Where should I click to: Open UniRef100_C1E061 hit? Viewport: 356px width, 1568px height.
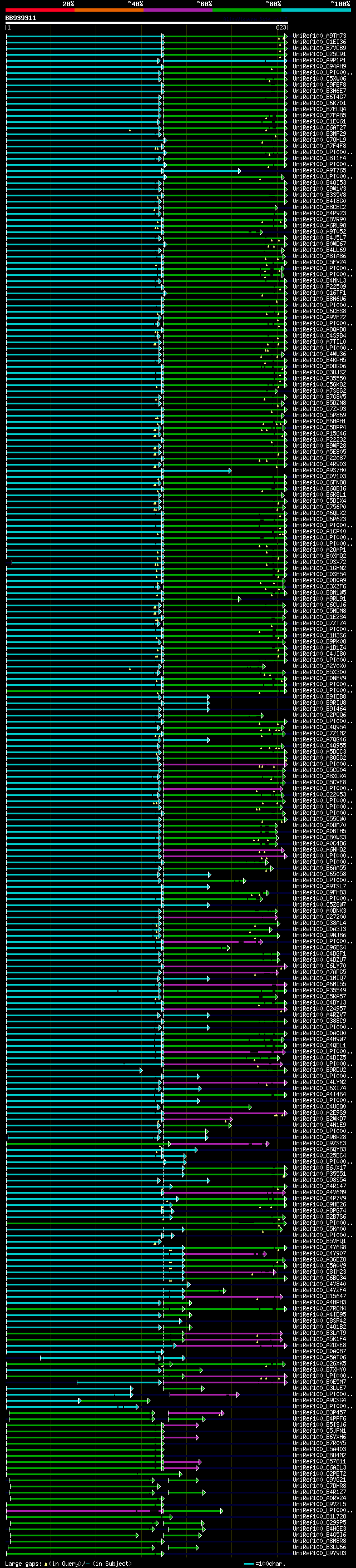click(x=319, y=121)
